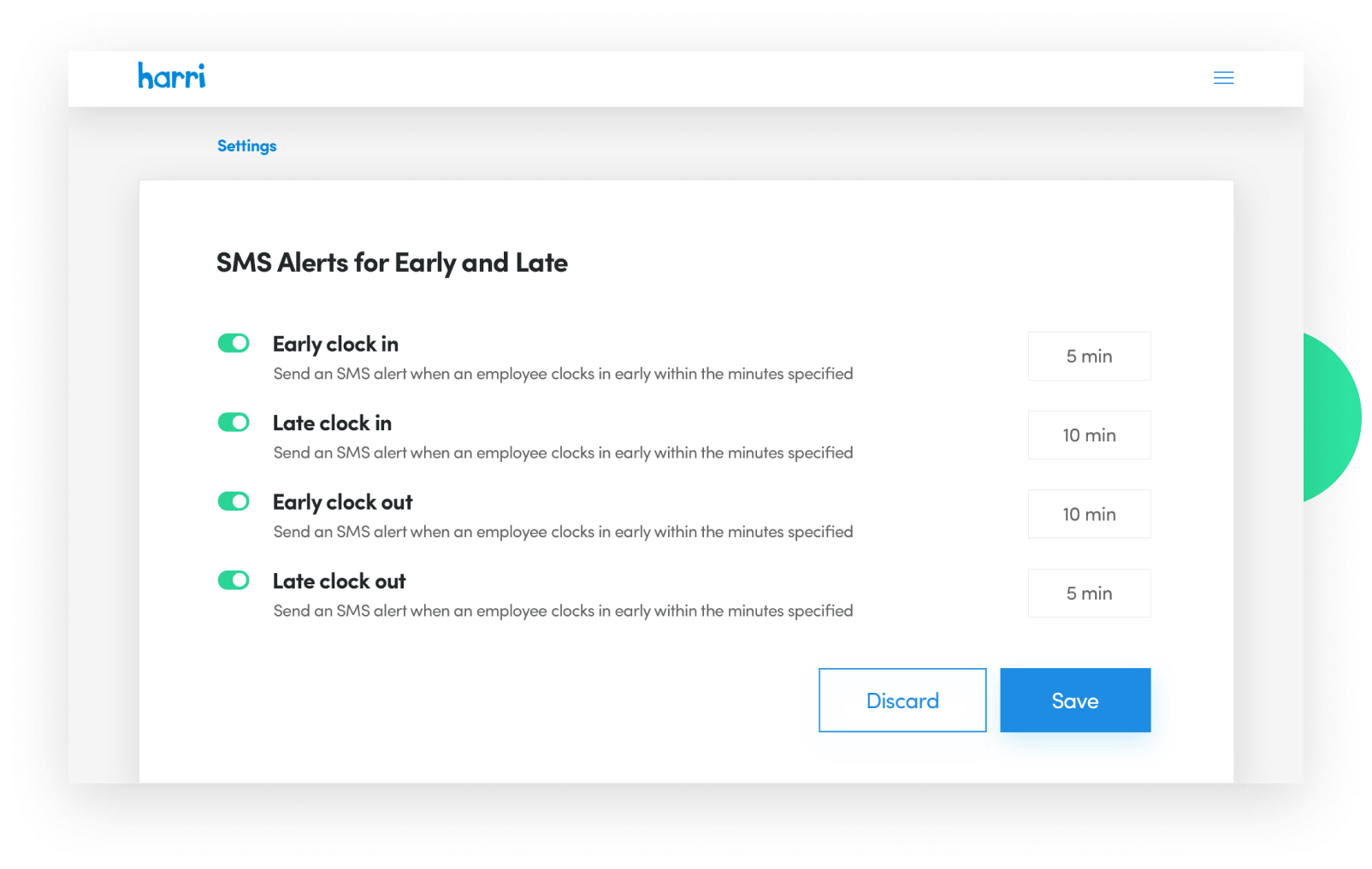Change Early clock out minutes value

point(1089,514)
